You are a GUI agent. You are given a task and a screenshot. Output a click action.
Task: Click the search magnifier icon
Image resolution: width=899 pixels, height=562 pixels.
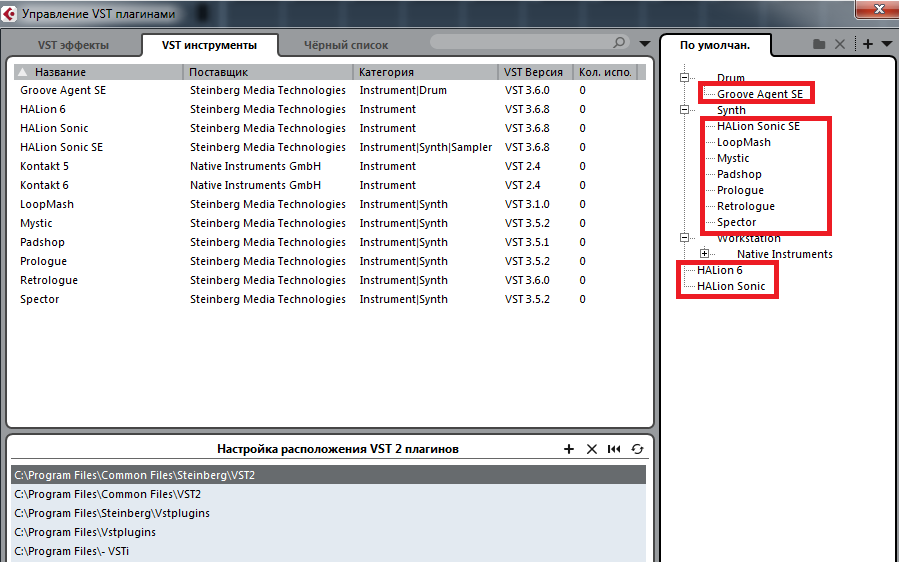tap(619, 42)
